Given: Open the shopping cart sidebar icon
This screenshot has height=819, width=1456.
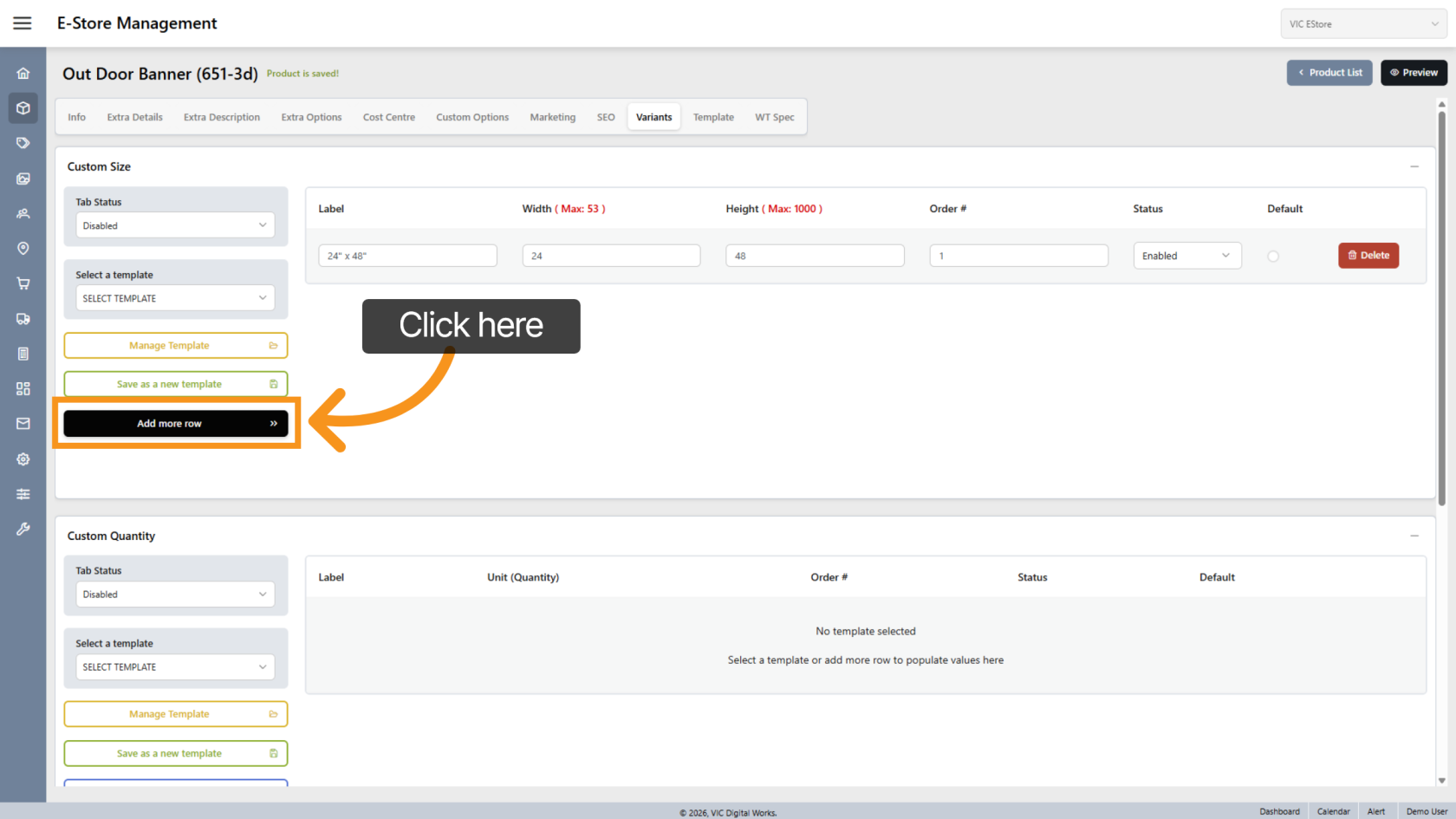Looking at the screenshot, I should pos(23,283).
